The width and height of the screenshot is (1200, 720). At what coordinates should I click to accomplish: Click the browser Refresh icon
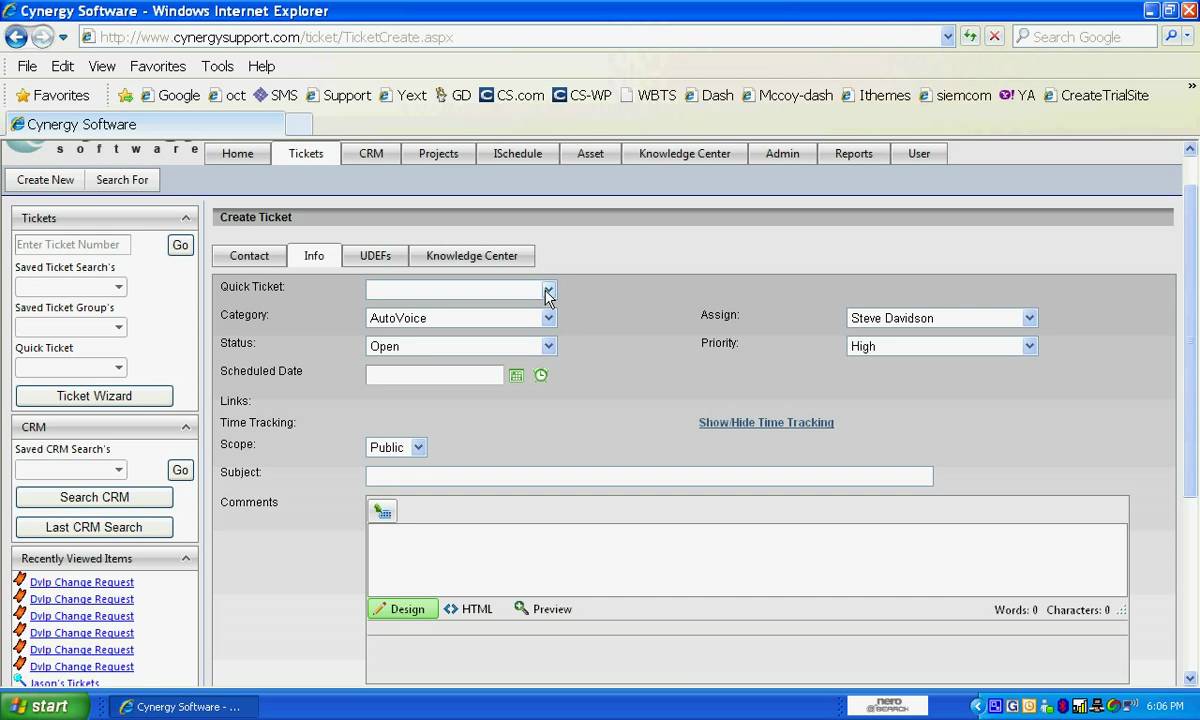[x=969, y=37]
